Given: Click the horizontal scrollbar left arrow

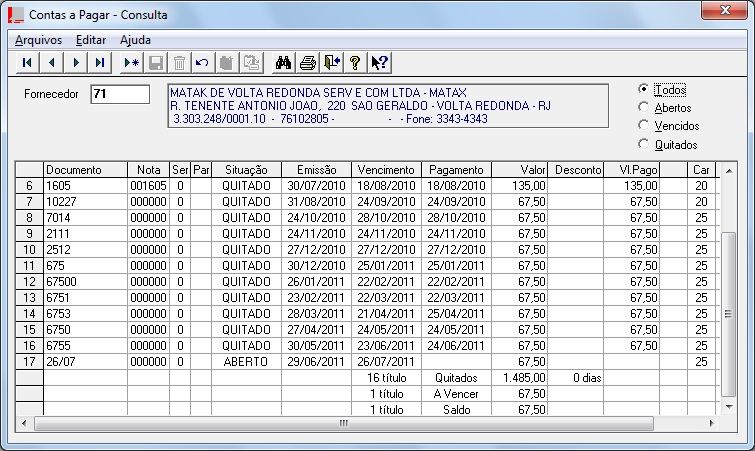Looking at the screenshot, I should pos(24,424).
